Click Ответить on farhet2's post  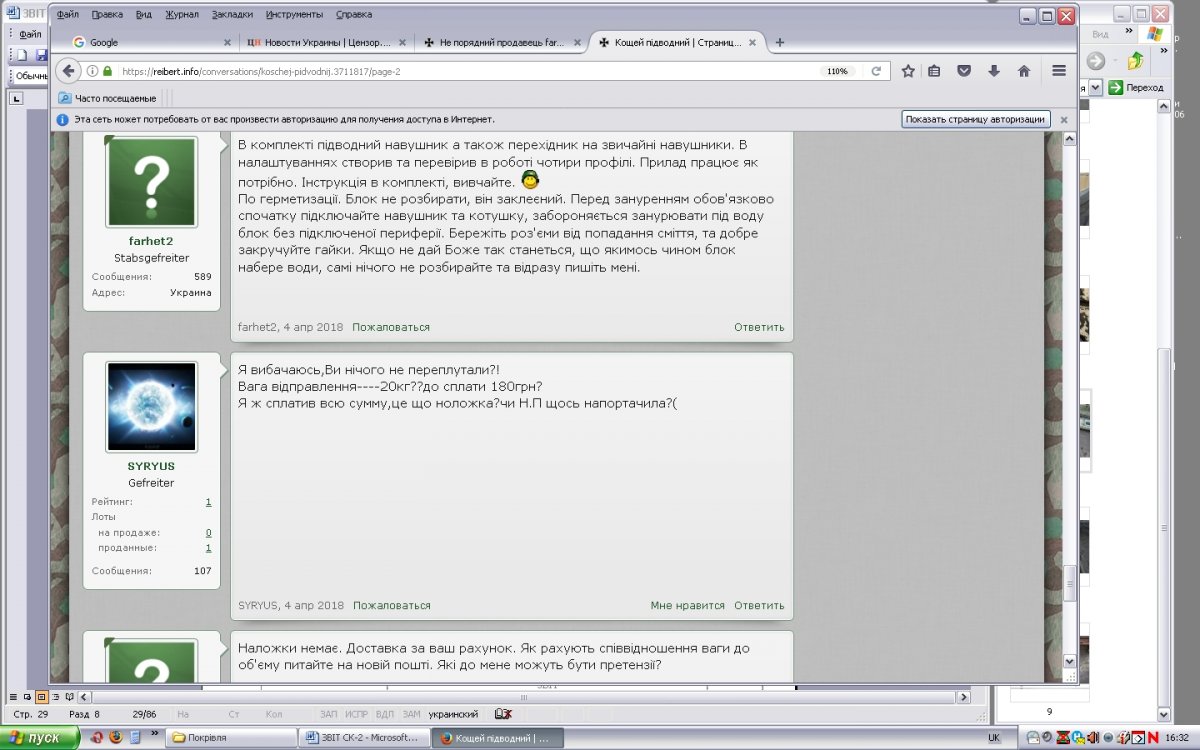759,327
